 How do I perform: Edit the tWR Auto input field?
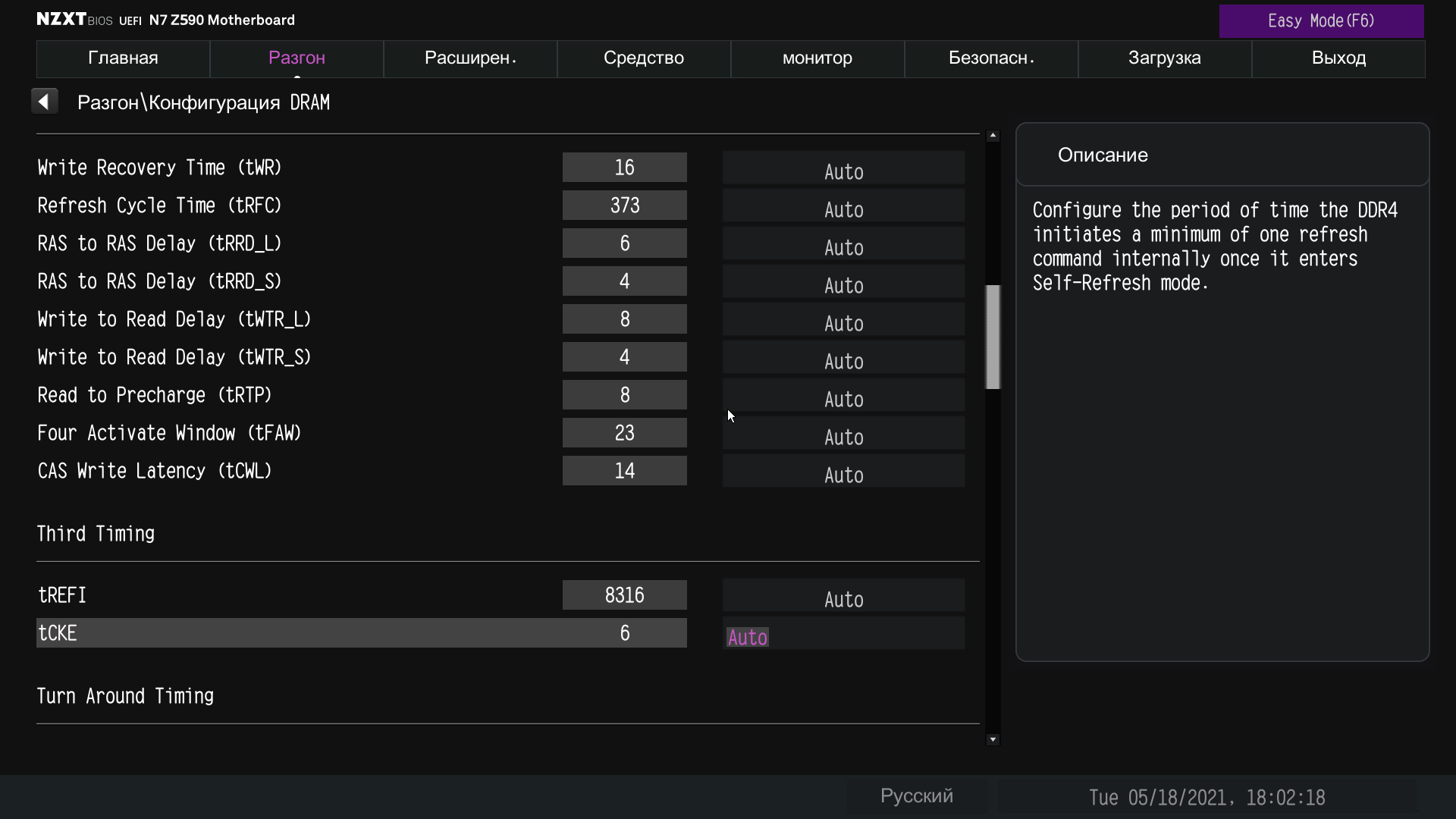[843, 168]
